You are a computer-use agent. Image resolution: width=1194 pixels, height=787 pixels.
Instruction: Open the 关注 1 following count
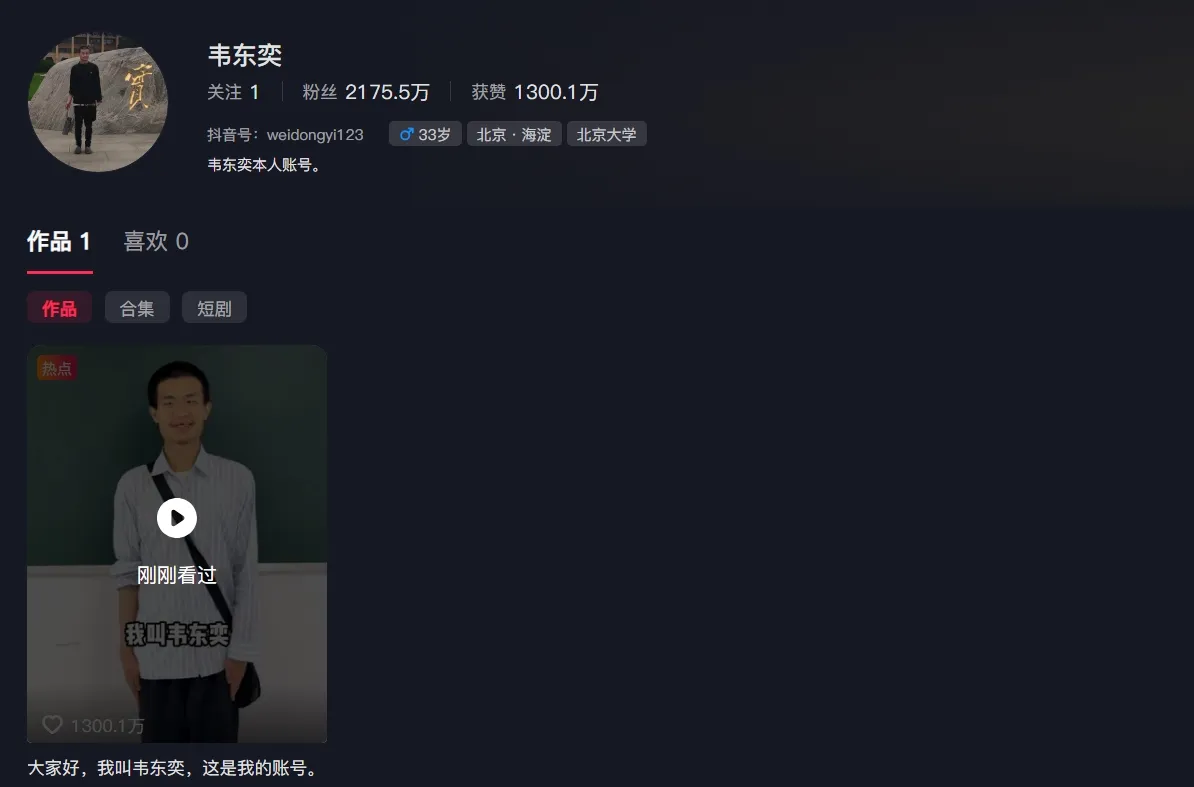point(234,92)
